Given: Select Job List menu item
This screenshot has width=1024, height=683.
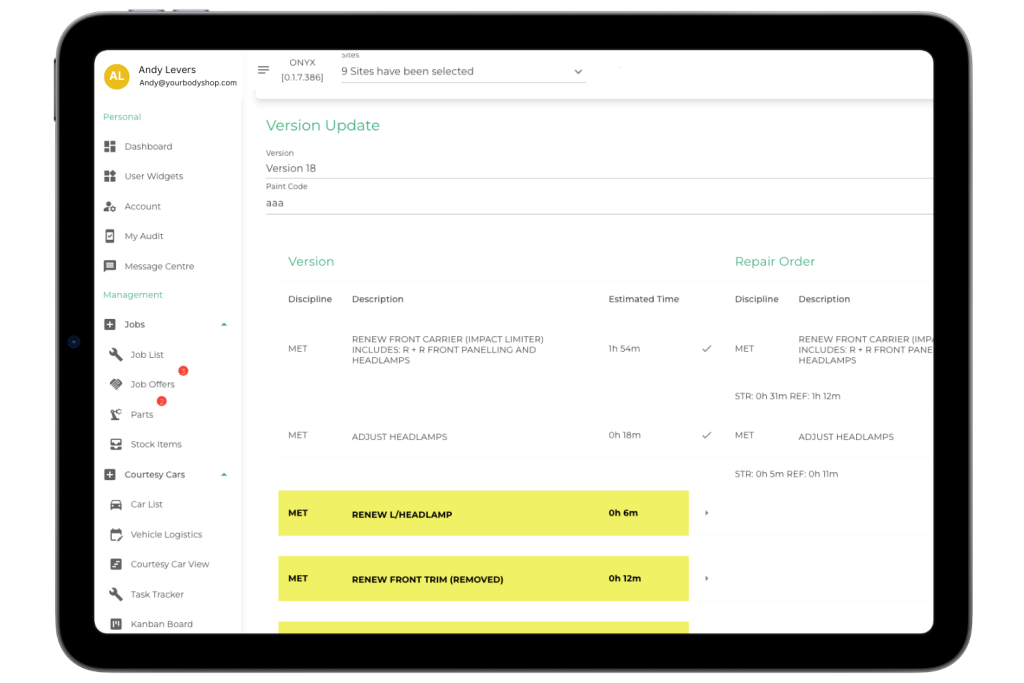Looking at the screenshot, I should coord(147,355).
